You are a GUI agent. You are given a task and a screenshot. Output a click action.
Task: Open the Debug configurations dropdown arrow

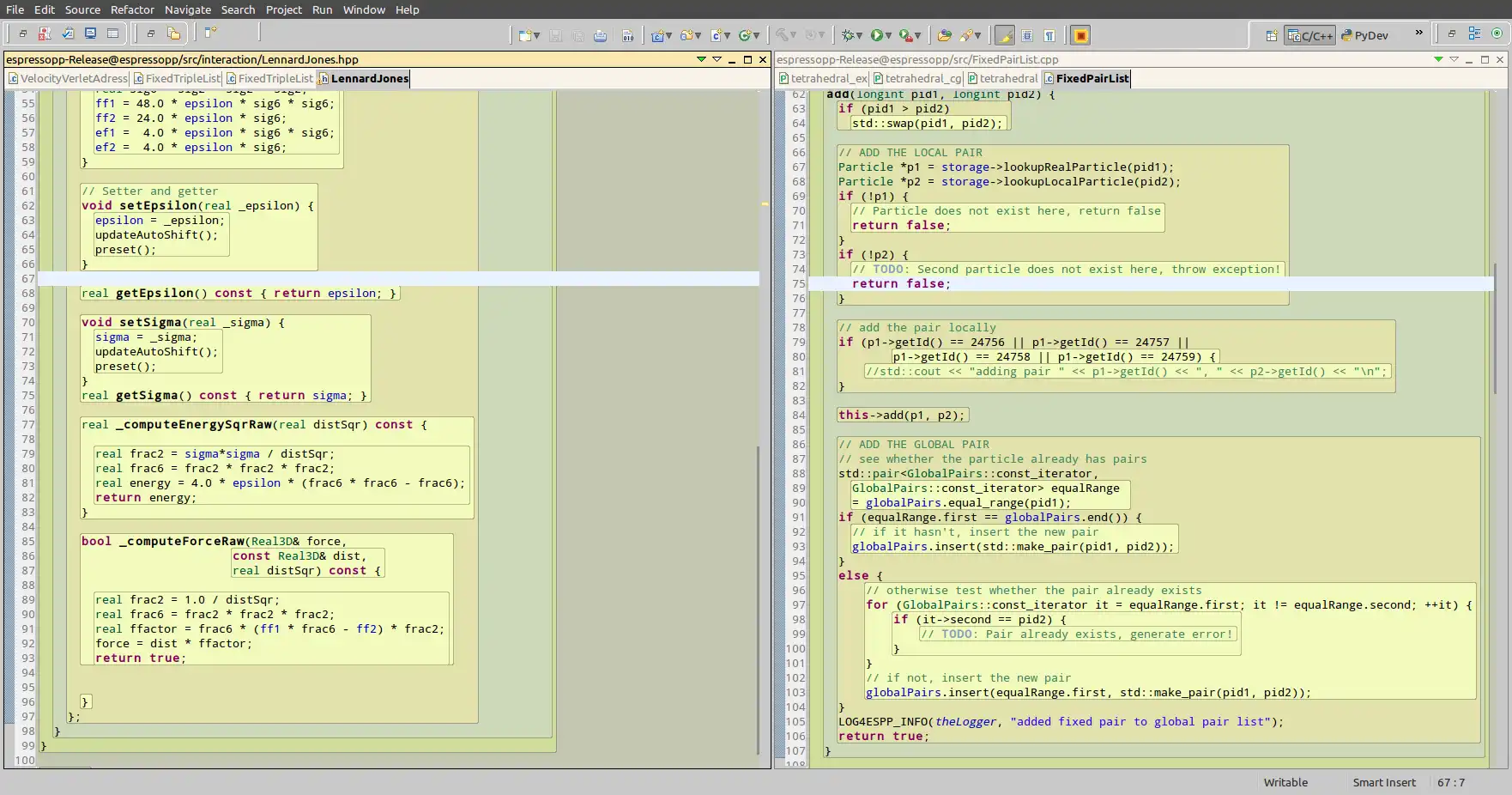tap(859, 36)
